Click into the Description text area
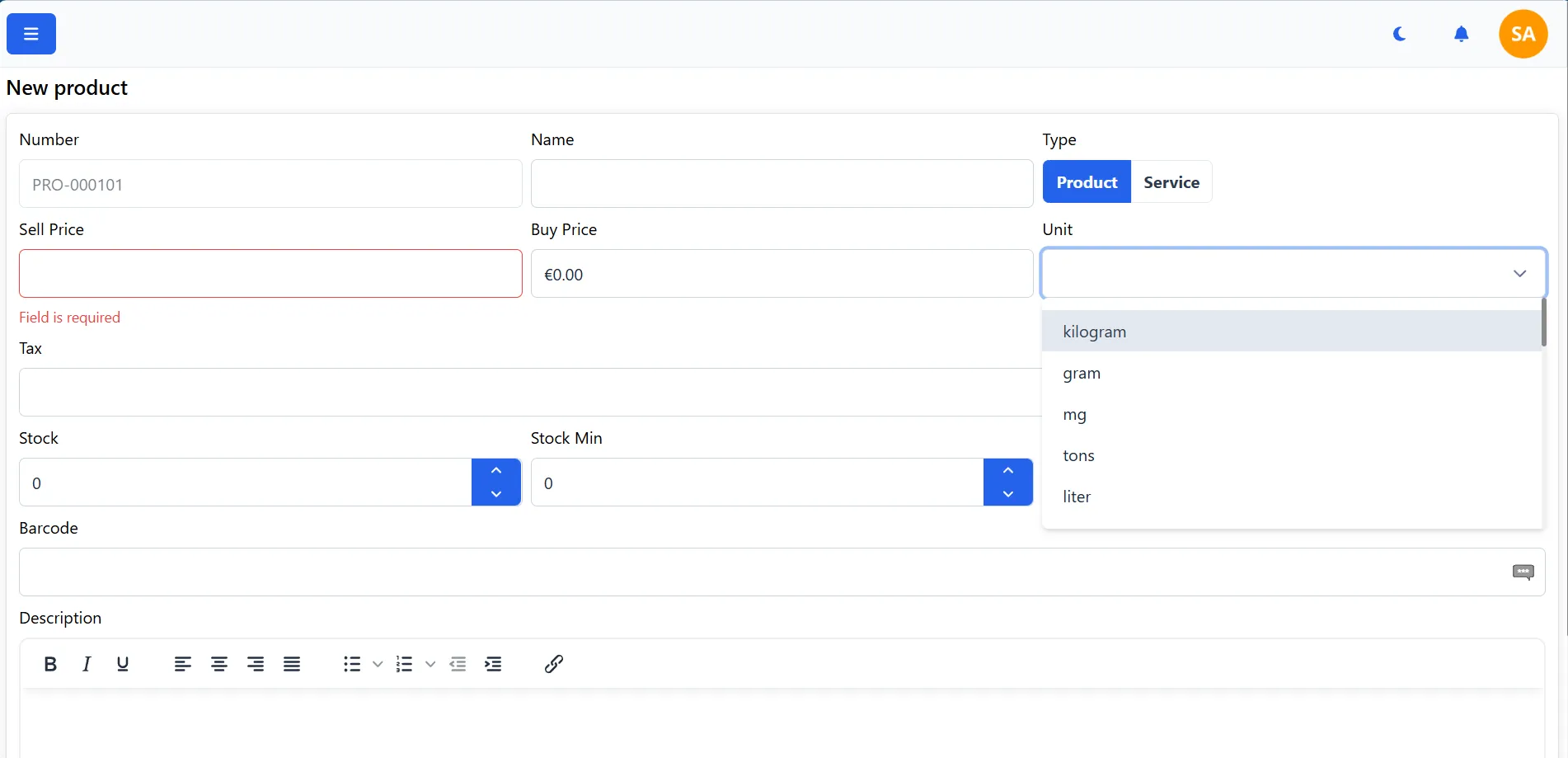 (782, 723)
